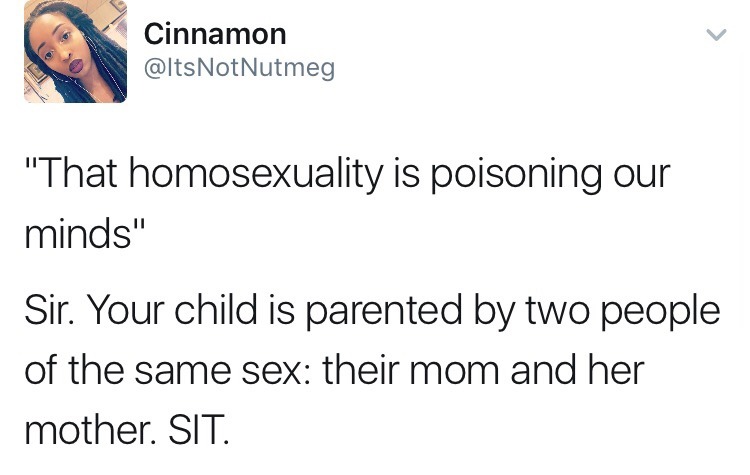Click the word "poisoning" in the quote

[517, 175]
